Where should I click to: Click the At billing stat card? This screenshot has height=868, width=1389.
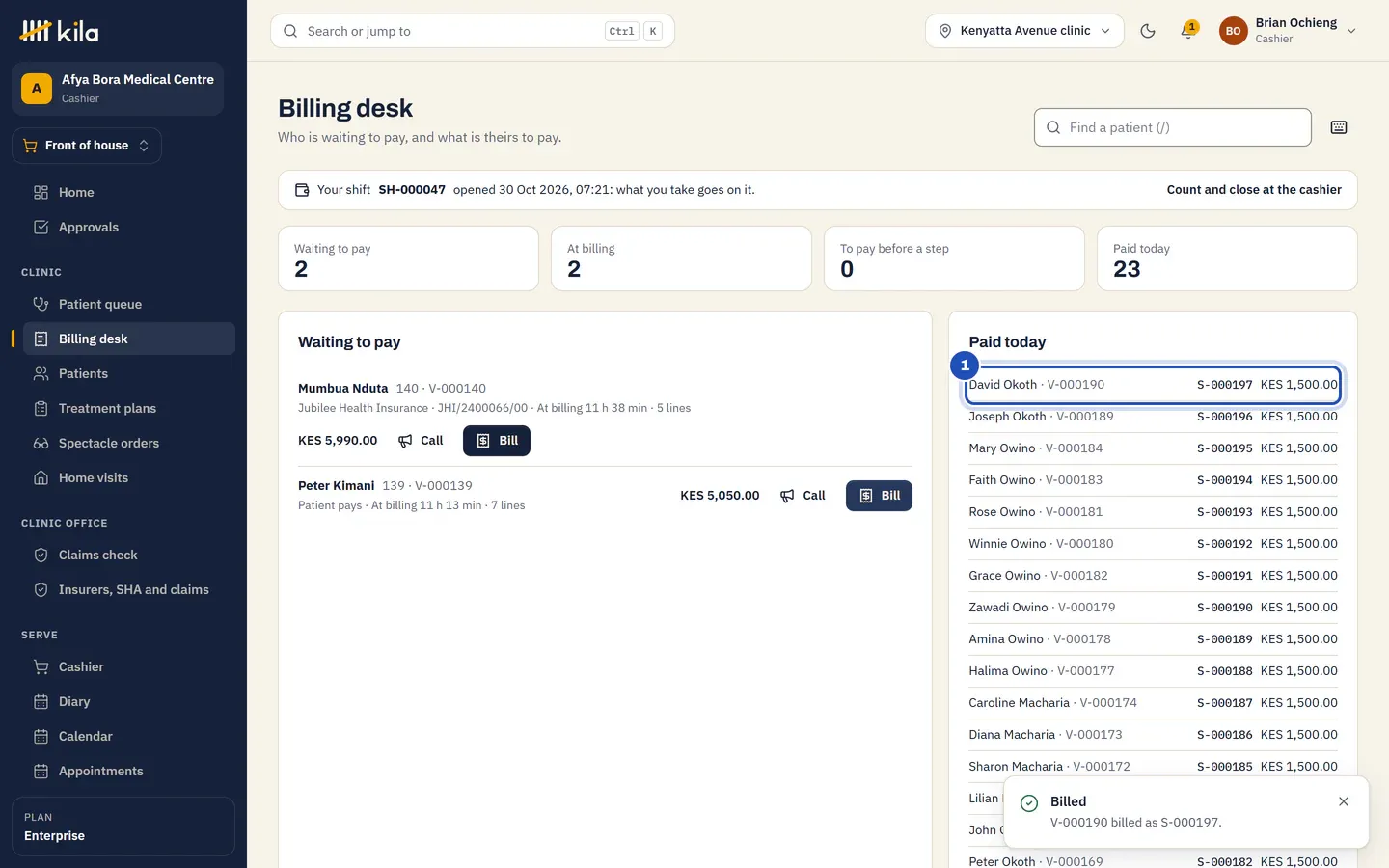681,258
